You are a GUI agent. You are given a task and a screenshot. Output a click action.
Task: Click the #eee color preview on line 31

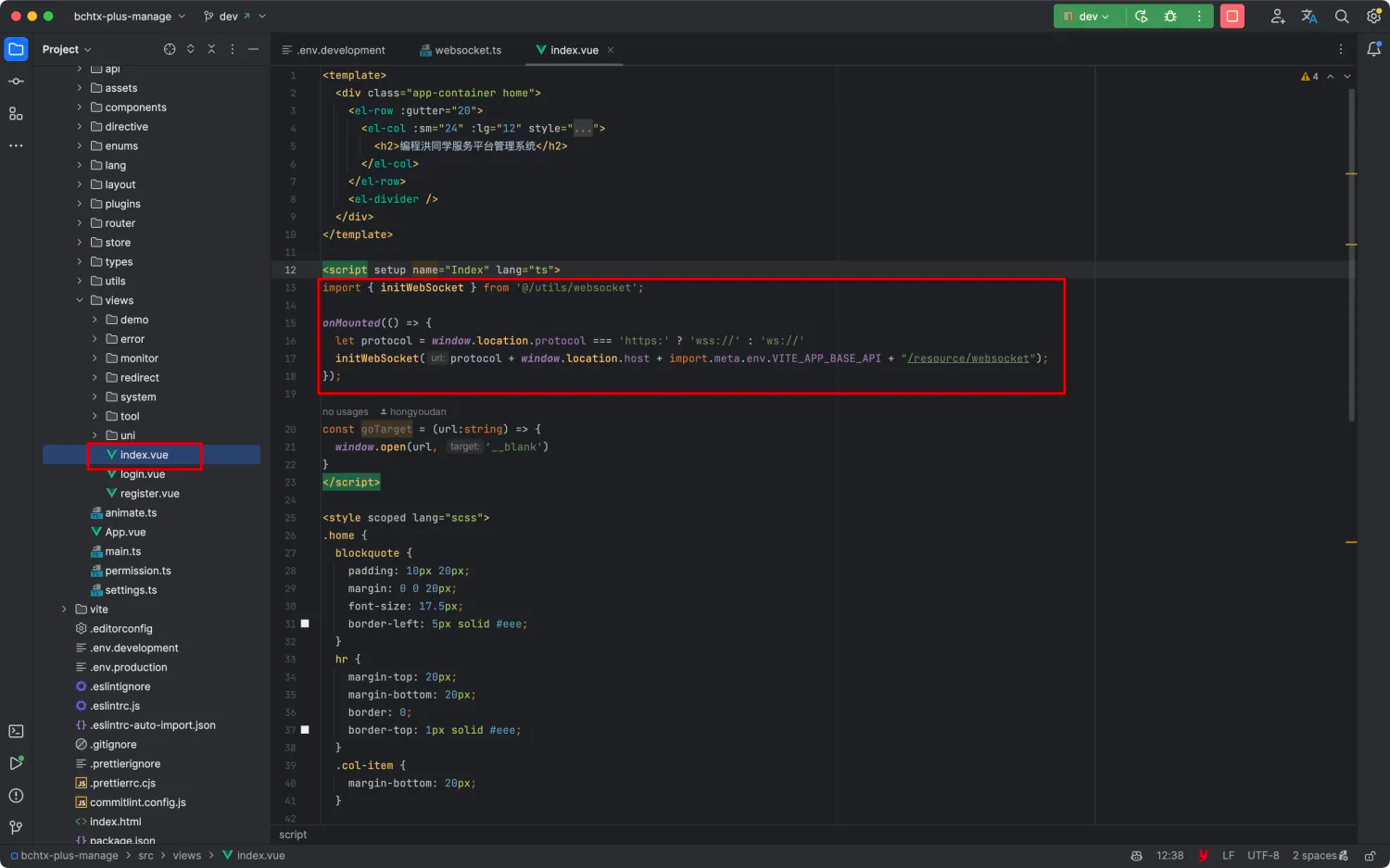tap(306, 623)
